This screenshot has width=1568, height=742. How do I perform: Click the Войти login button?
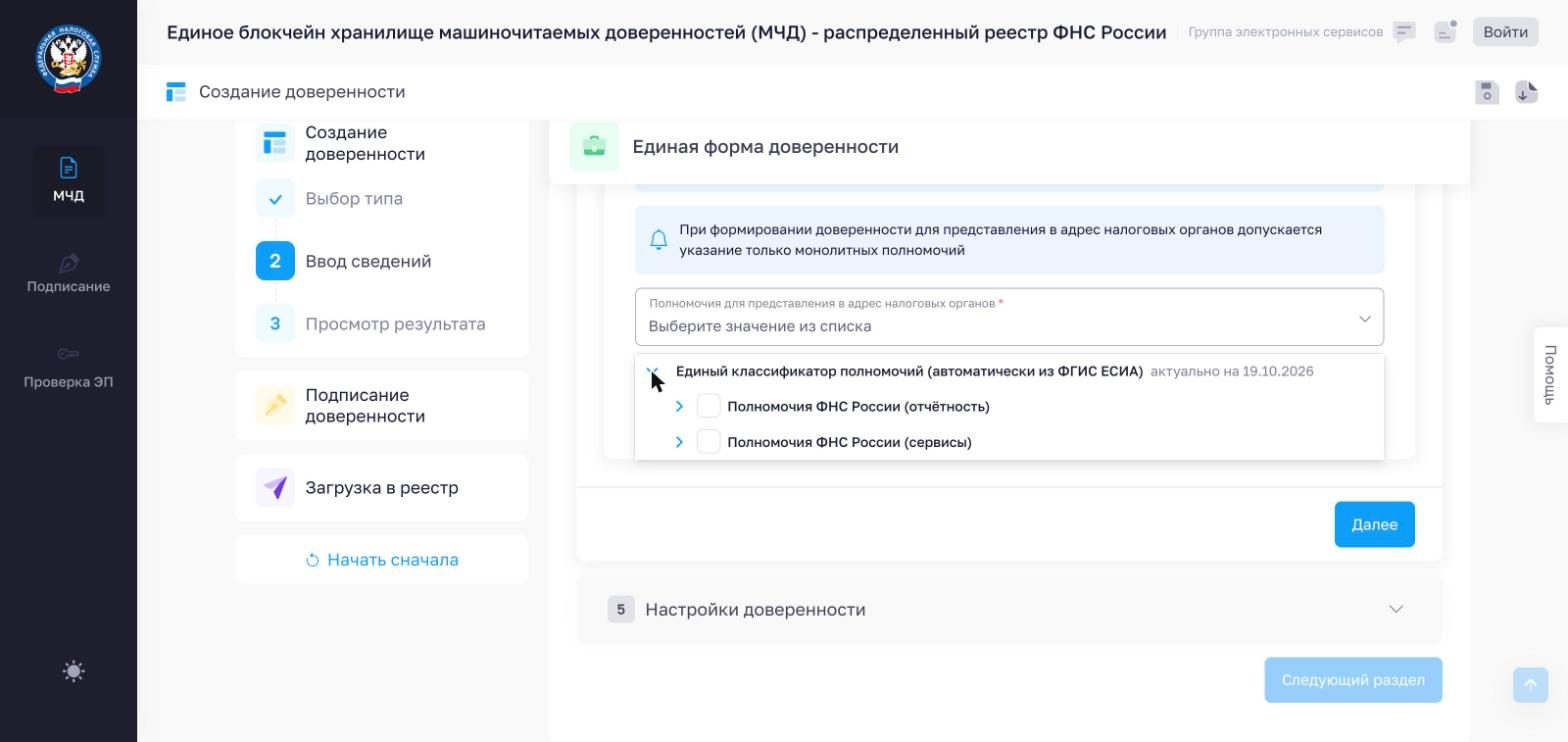tap(1505, 32)
